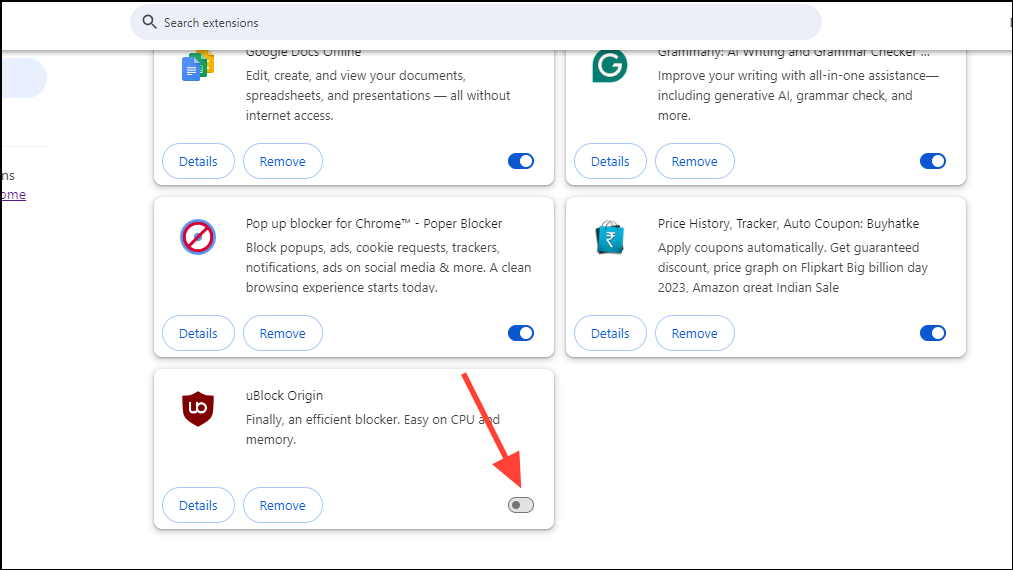The height and width of the screenshot is (570, 1013).
Task: Enable the uBlock Origin toggle
Action: tap(521, 505)
